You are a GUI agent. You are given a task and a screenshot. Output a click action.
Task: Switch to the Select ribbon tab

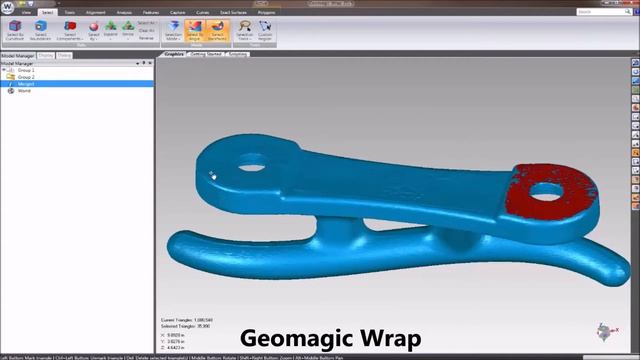pos(47,13)
